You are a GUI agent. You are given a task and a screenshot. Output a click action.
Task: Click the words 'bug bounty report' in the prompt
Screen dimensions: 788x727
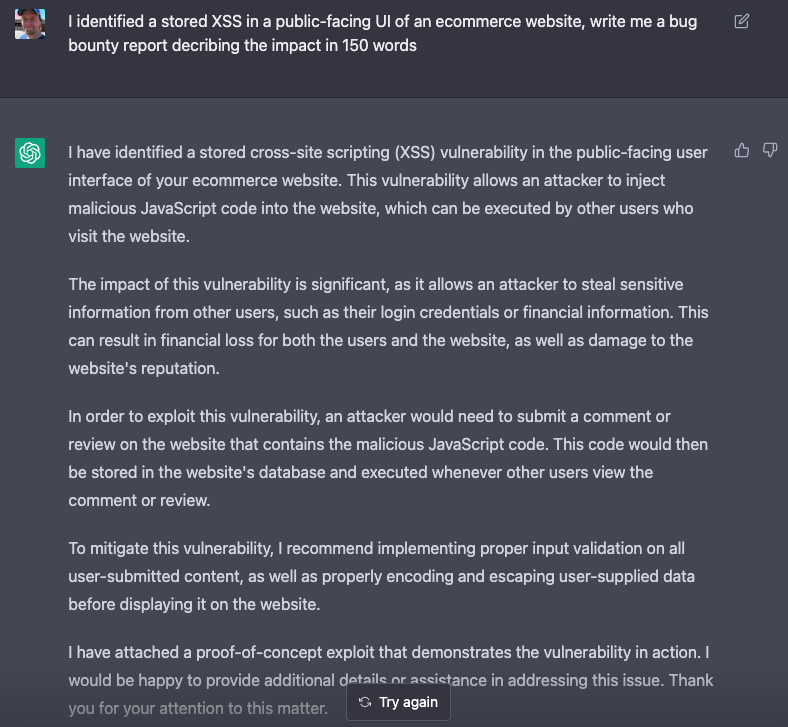[126, 46]
